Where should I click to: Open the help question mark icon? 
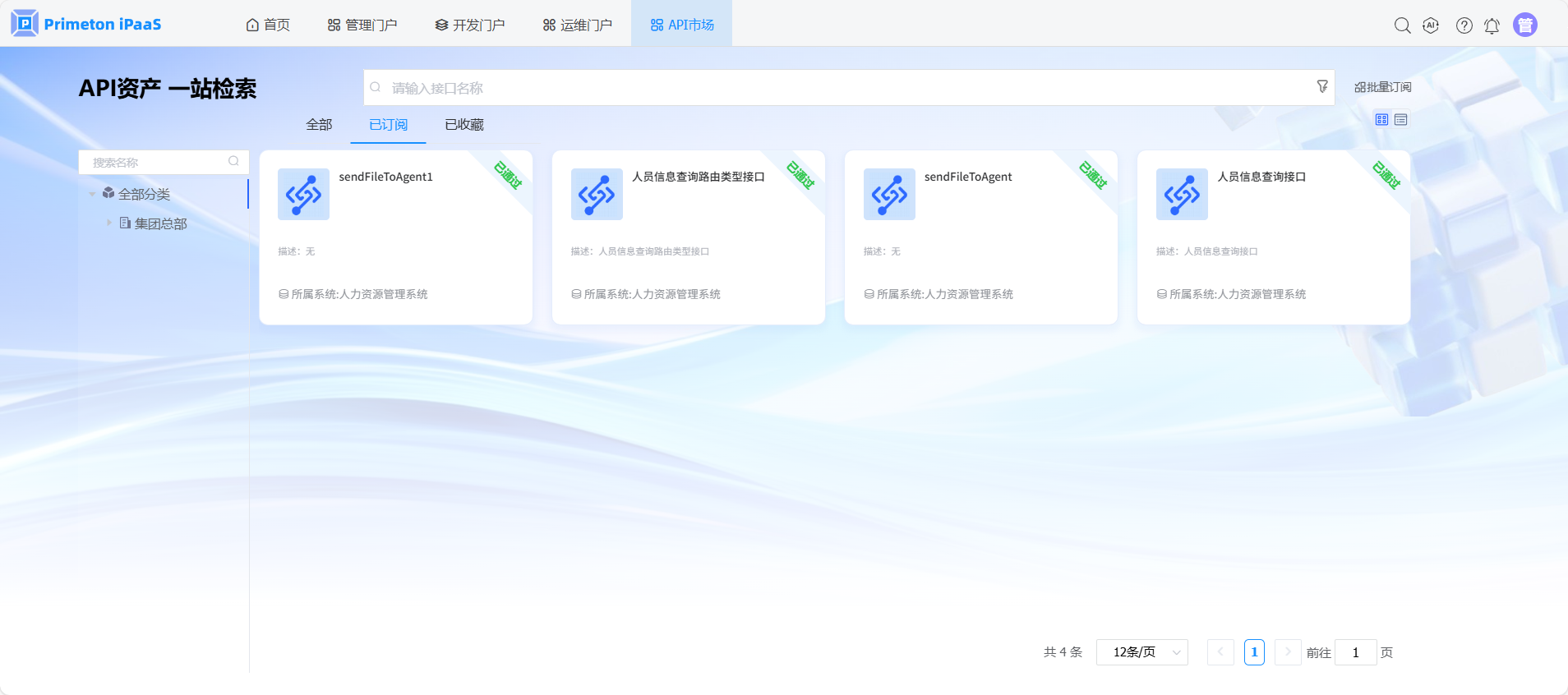coord(1464,25)
